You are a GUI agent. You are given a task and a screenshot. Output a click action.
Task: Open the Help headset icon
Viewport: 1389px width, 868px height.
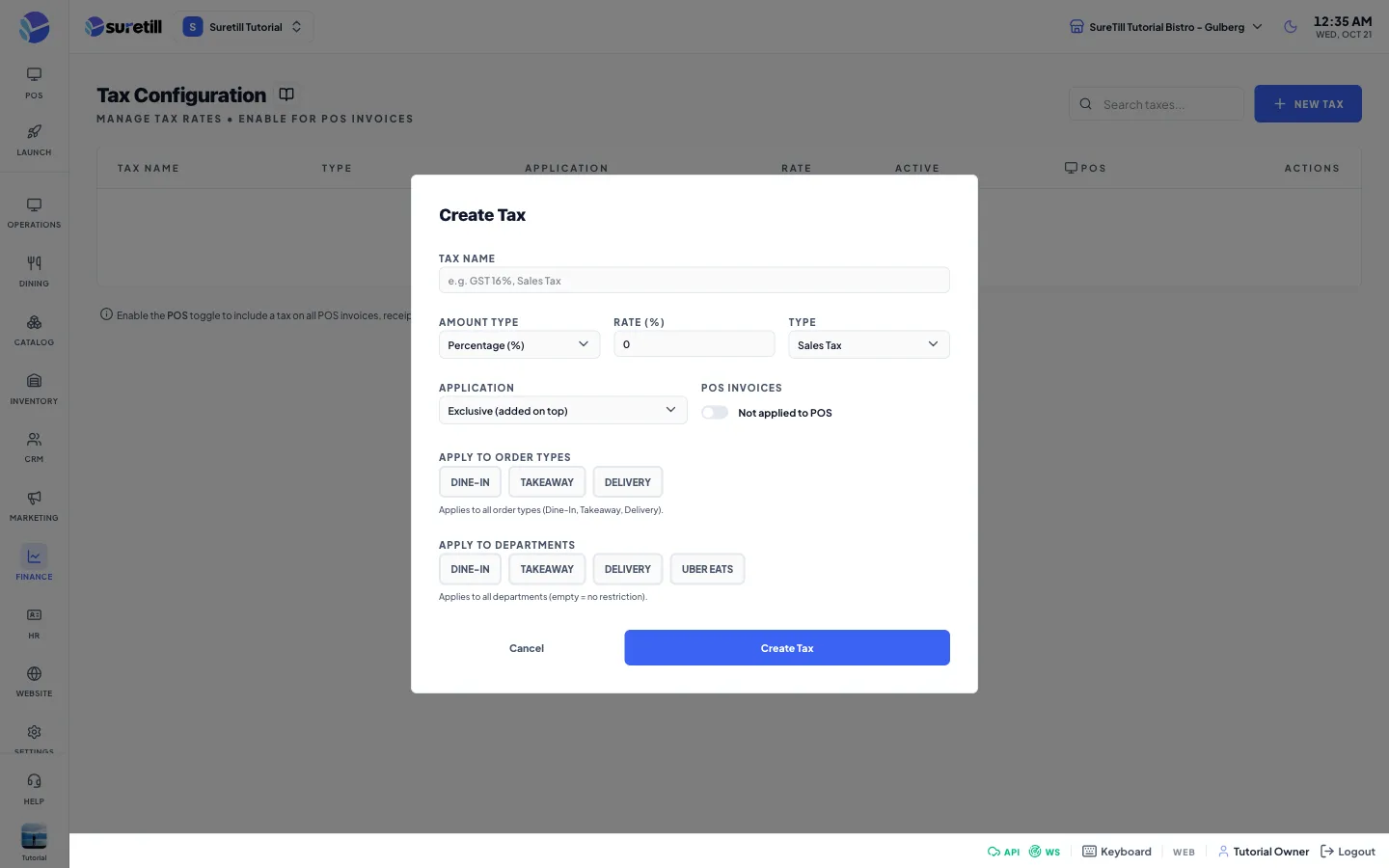coord(34,781)
